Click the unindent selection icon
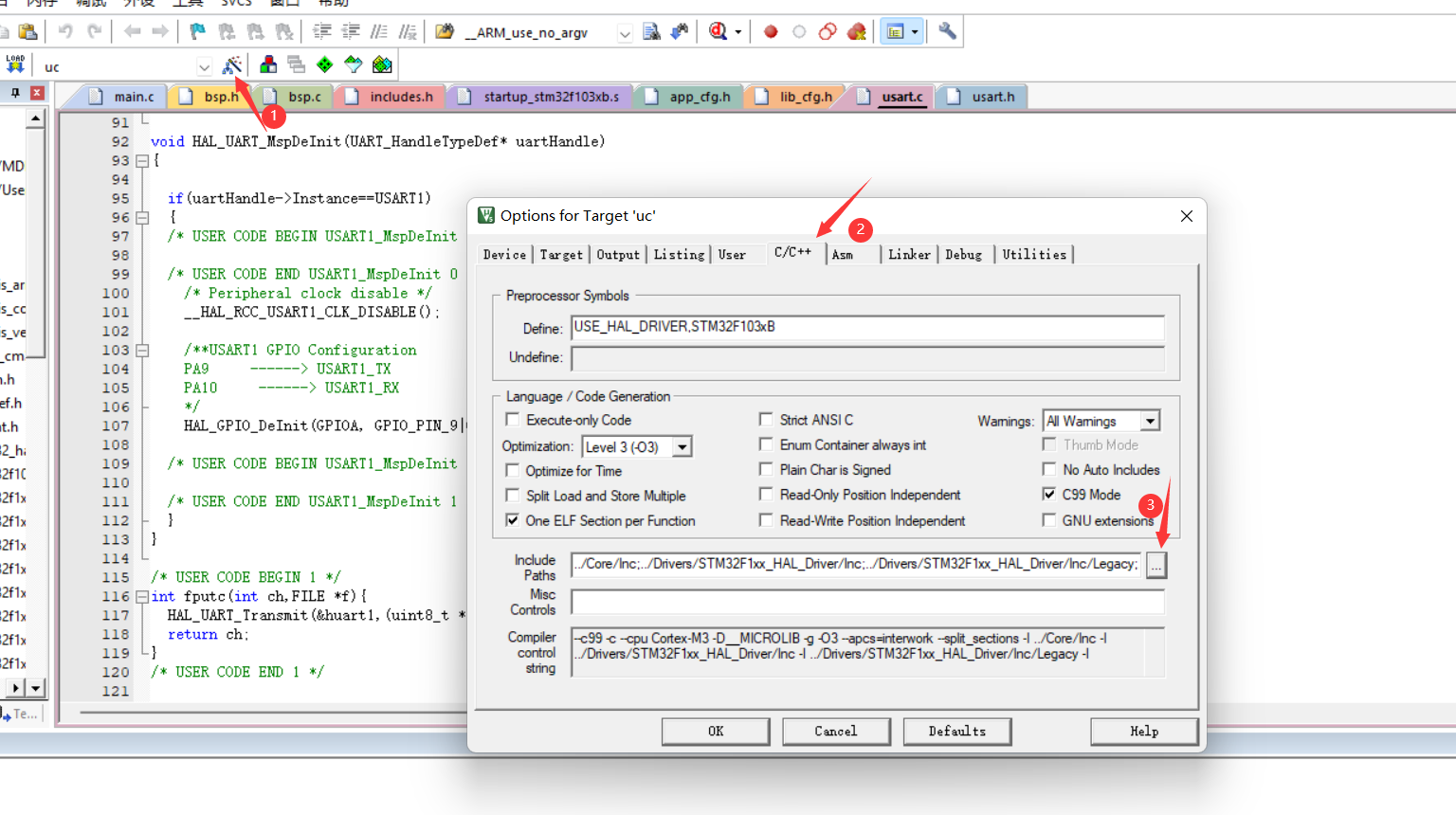 tap(351, 31)
